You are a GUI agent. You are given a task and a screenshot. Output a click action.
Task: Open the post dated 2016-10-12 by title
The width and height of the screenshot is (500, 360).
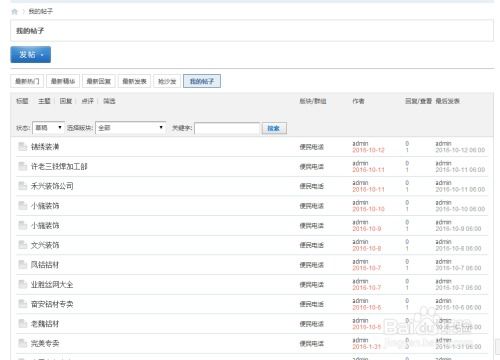point(45,147)
